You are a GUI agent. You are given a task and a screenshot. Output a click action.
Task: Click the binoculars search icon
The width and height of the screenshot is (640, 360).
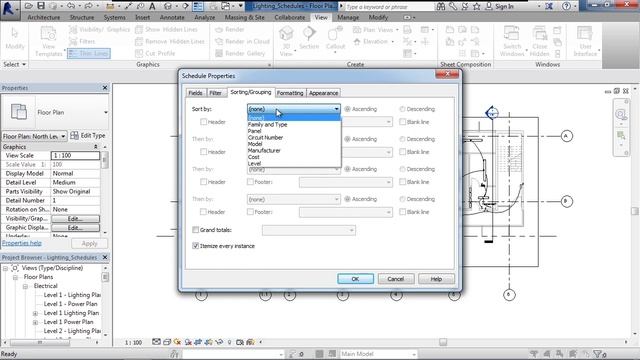click(x=441, y=6)
